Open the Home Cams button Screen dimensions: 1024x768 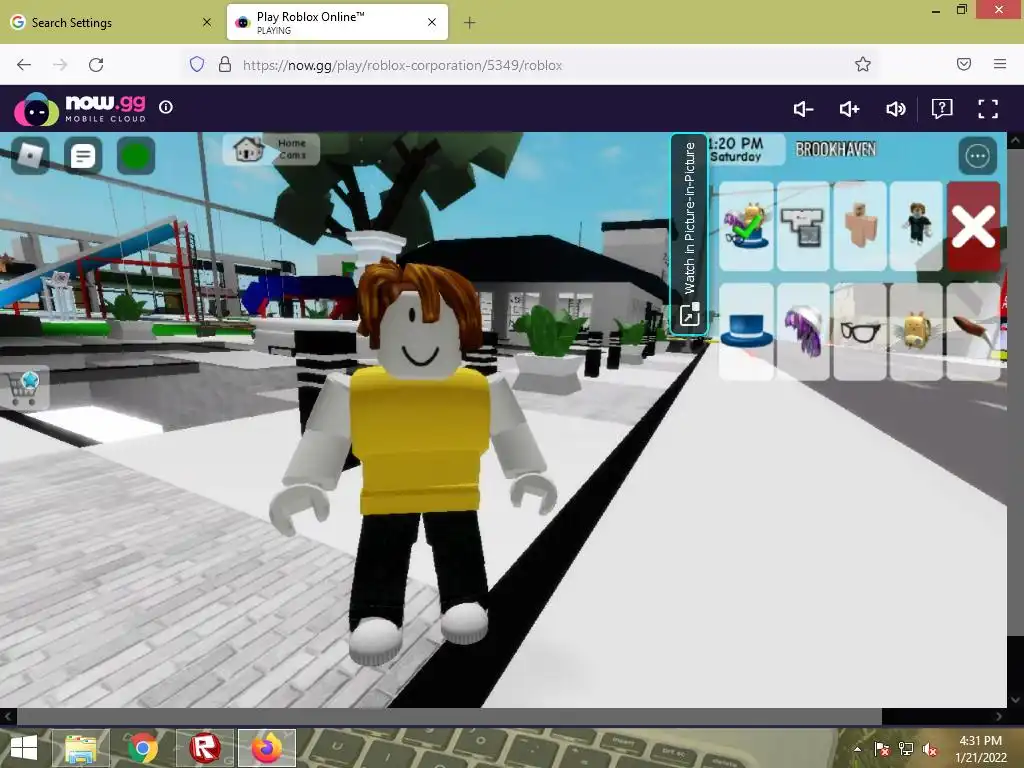(271, 150)
